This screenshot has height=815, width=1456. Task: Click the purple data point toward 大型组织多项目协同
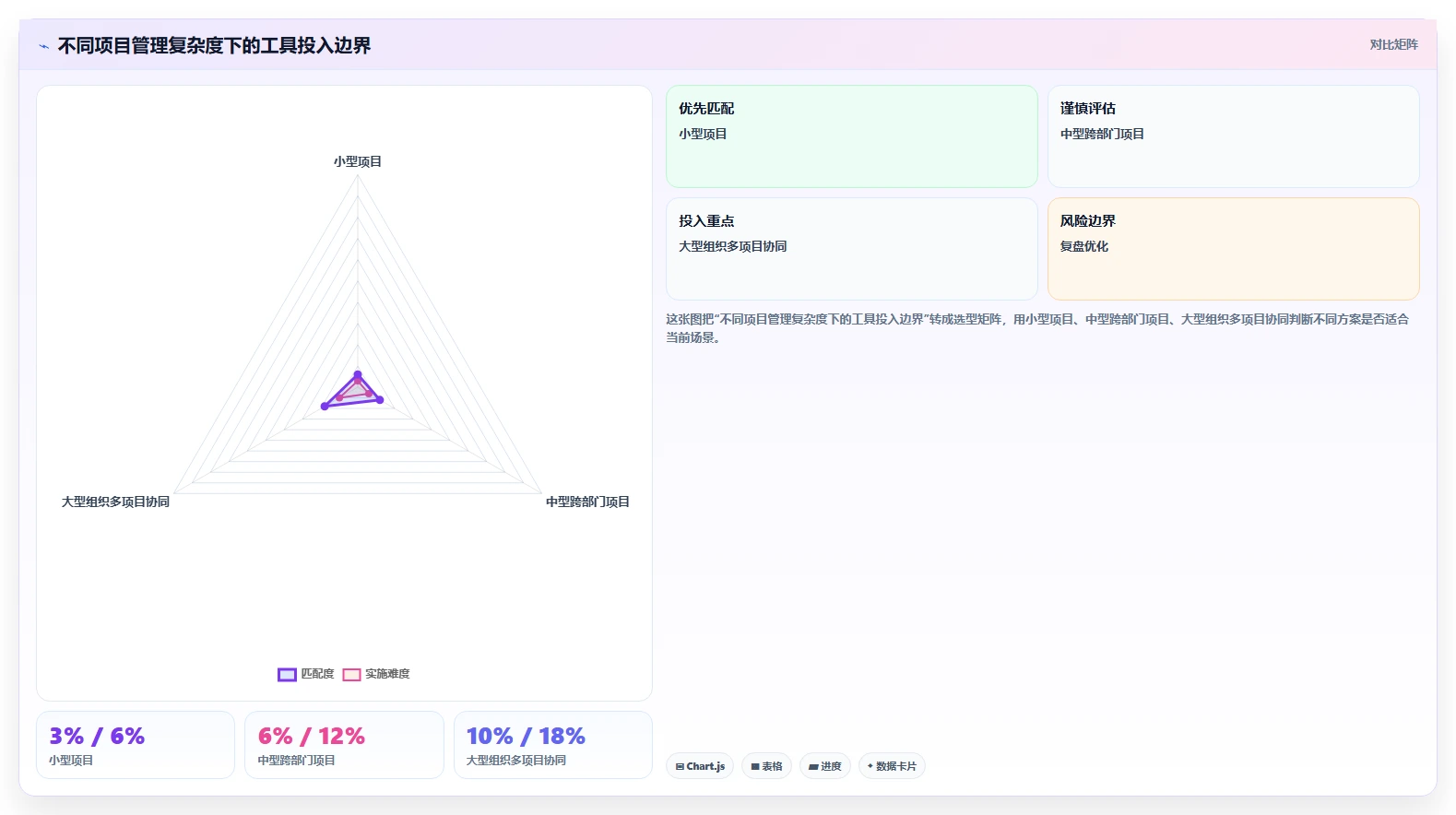tap(325, 406)
